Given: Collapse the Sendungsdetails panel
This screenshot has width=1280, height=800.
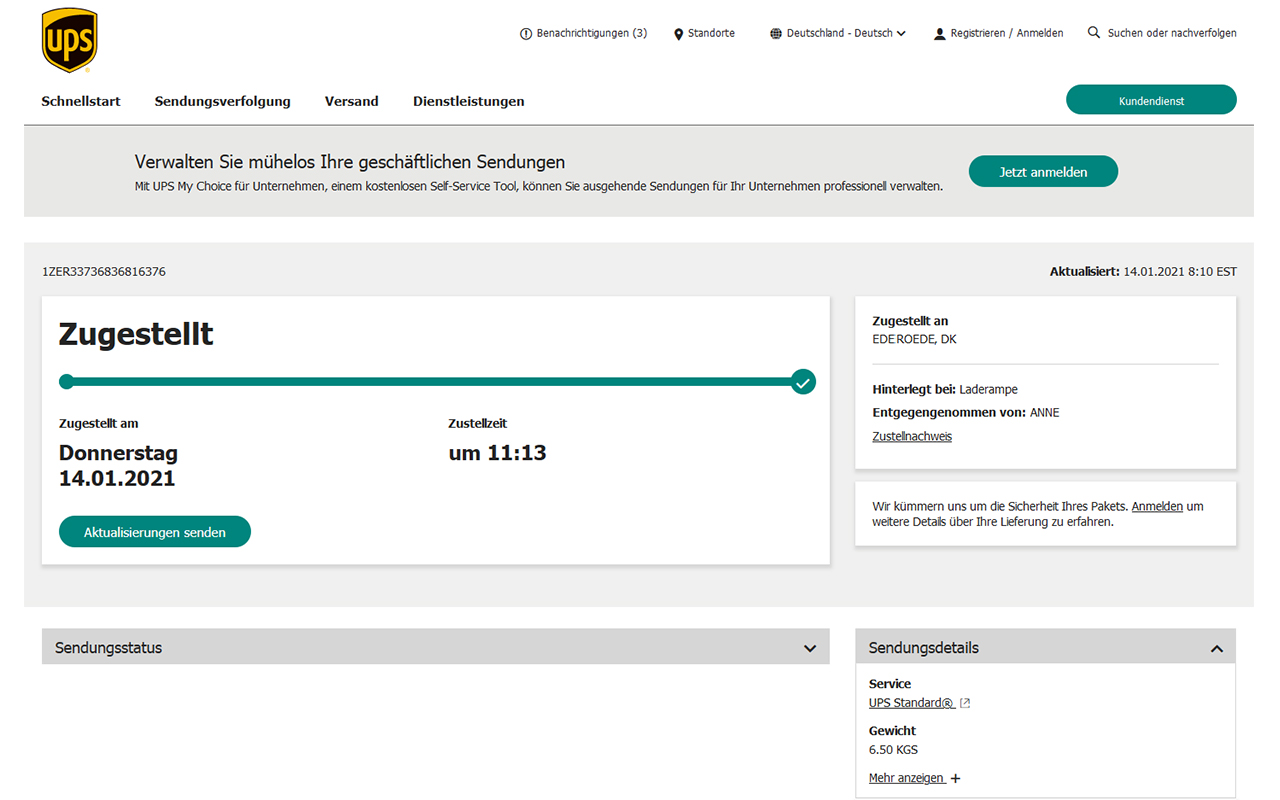Looking at the screenshot, I should click(1216, 648).
